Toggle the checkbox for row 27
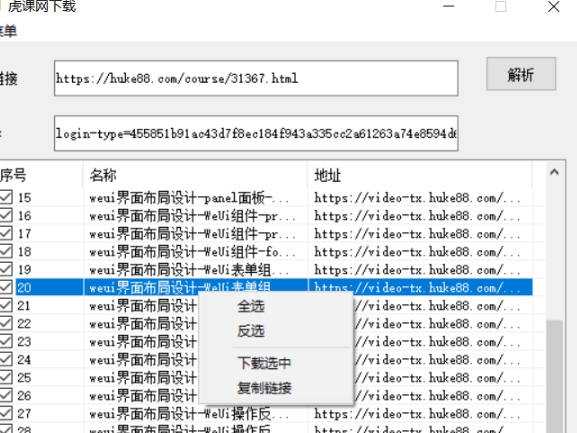 pyautogui.click(x=6, y=414)
